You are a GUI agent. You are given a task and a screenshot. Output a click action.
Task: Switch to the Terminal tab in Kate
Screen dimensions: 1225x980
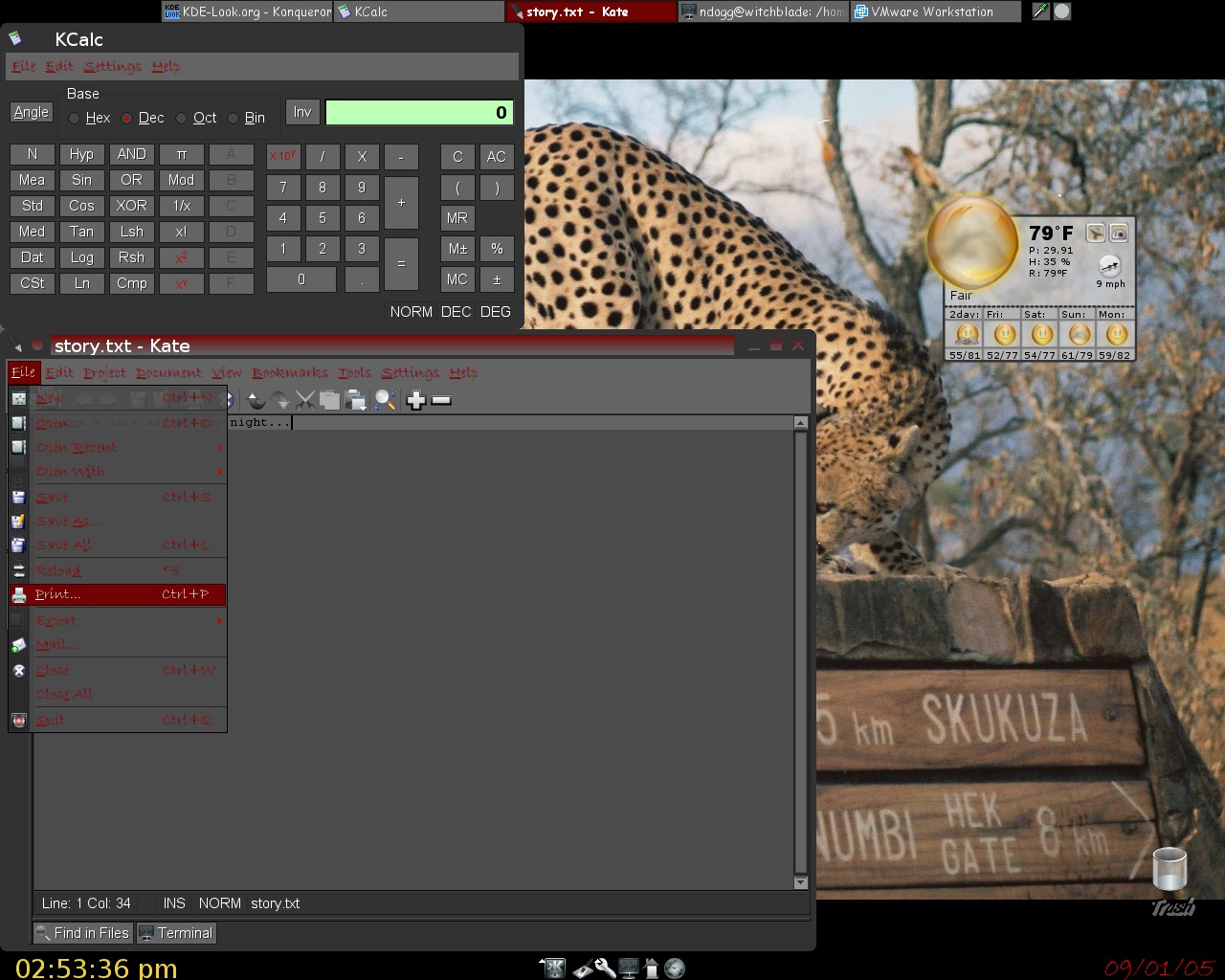[176, 933]
